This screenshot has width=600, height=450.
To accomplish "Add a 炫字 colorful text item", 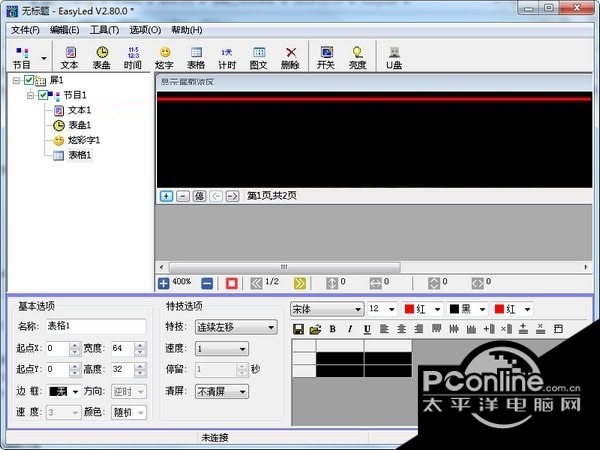I will click(165, 57).
